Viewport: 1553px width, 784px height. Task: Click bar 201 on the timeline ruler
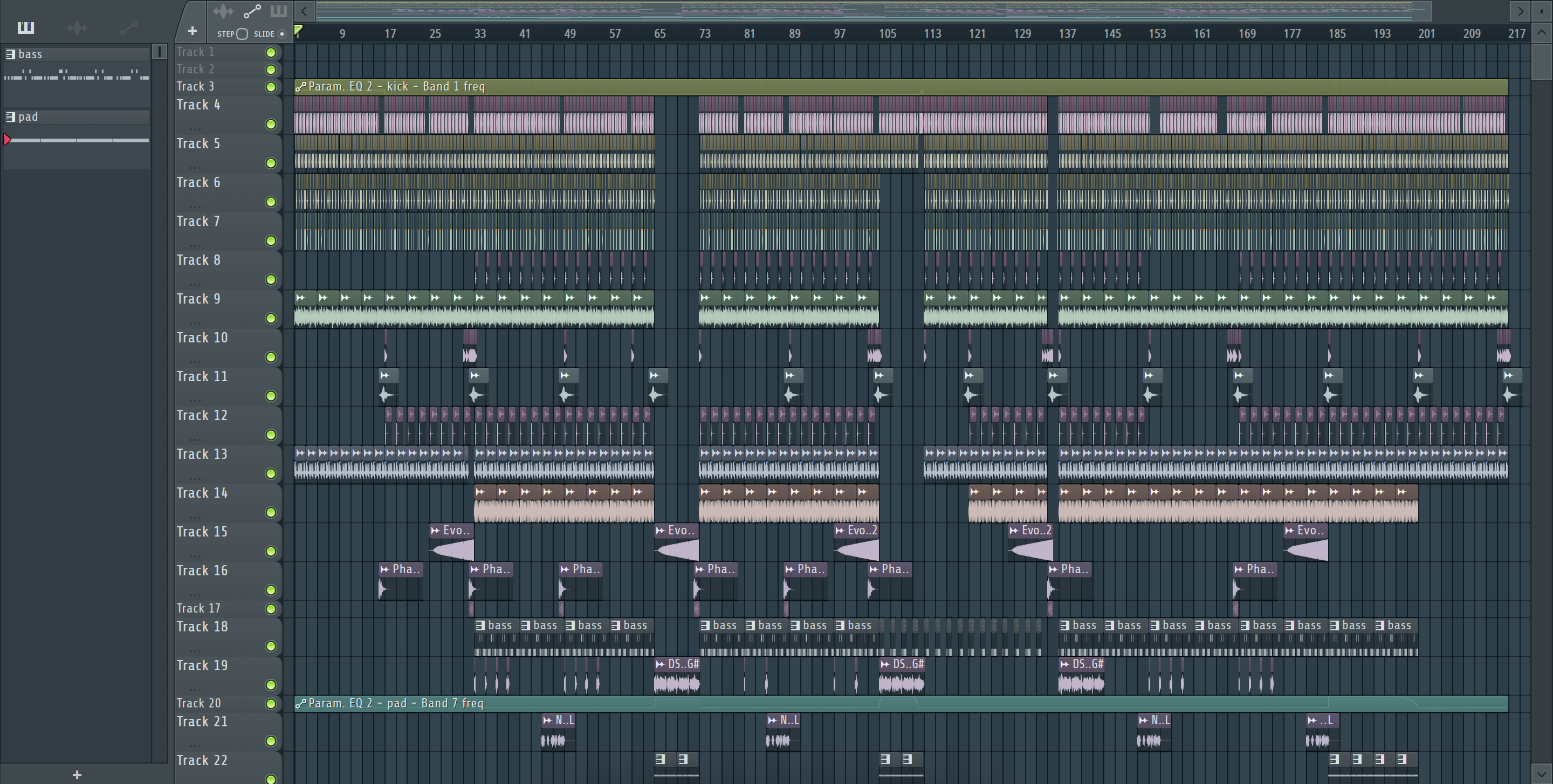[1426, 34]
